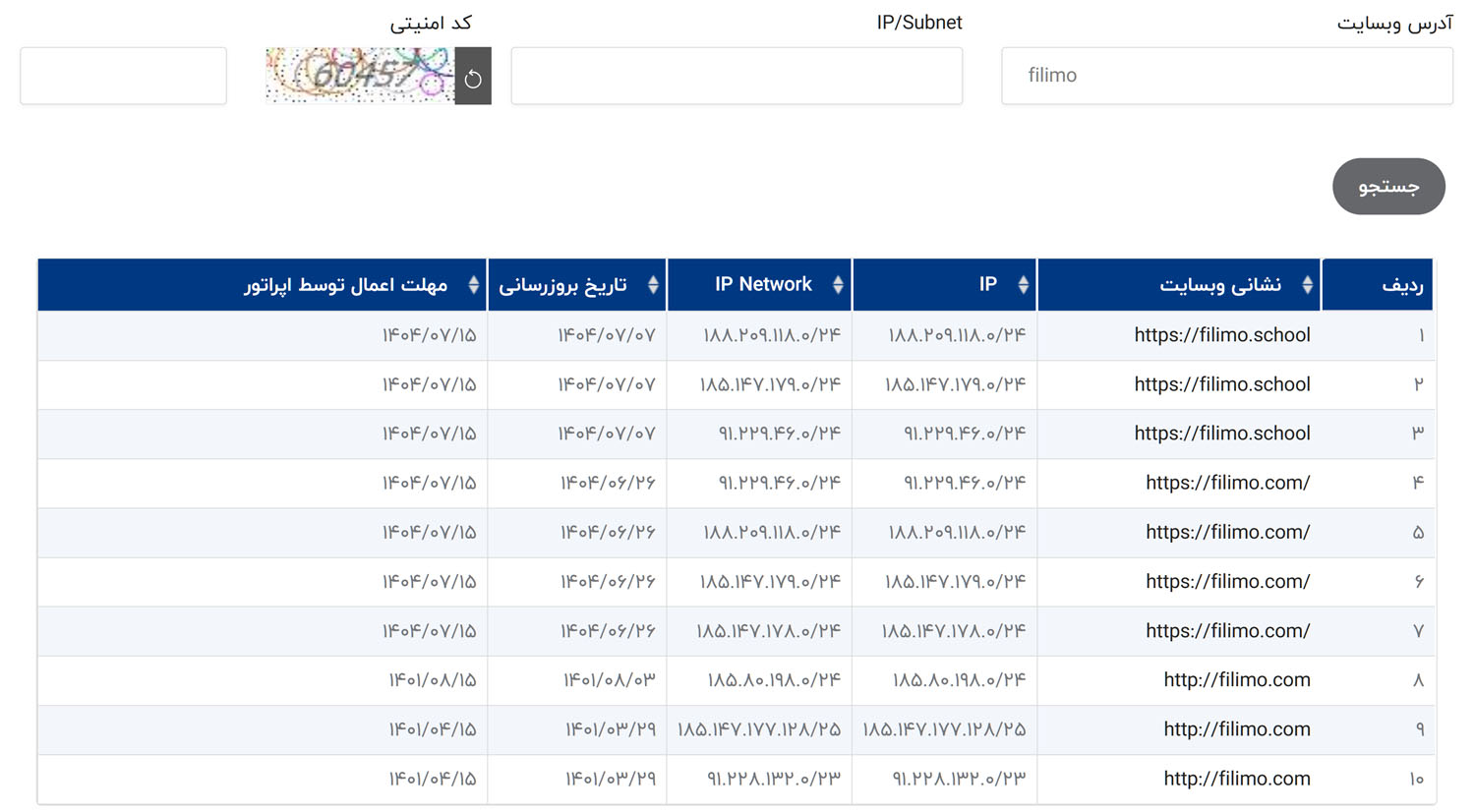Screen dimensions: 1475x812
Task: Open https://filimo.com/ link in row 7
Action: (1227, 631)
